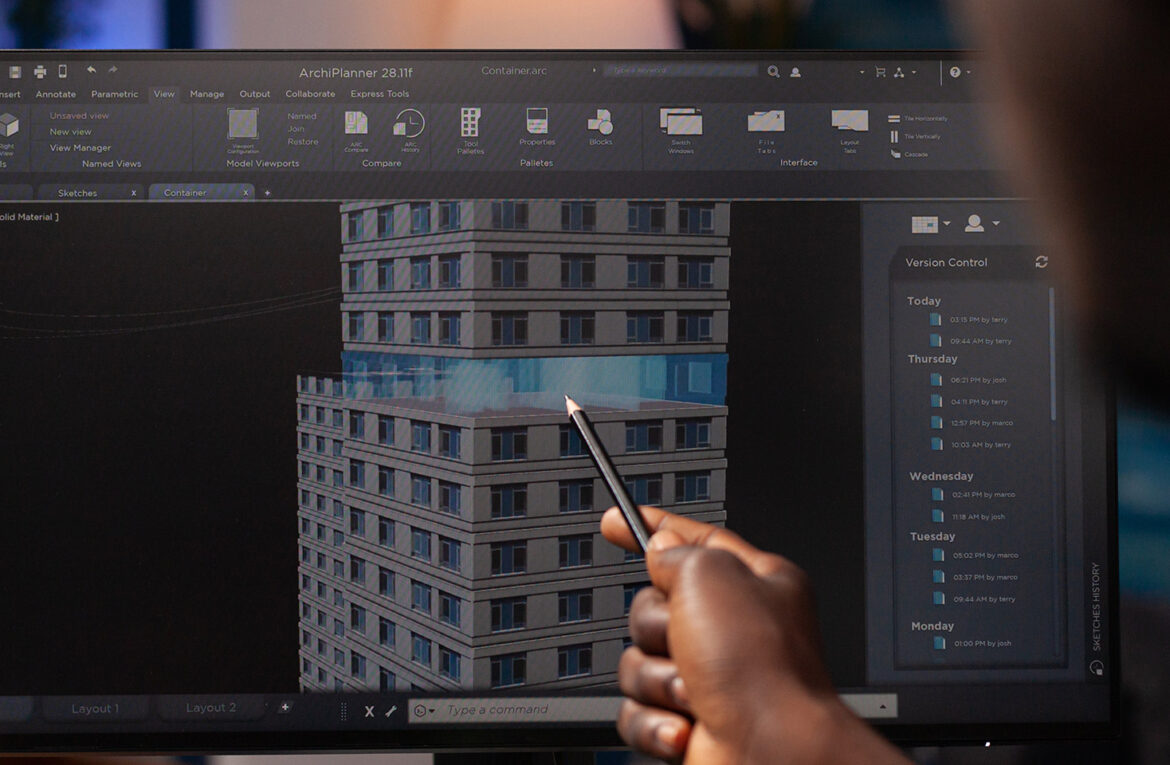
Task: Open command line options dropdown icon
Action: click(x=423, y=711)
